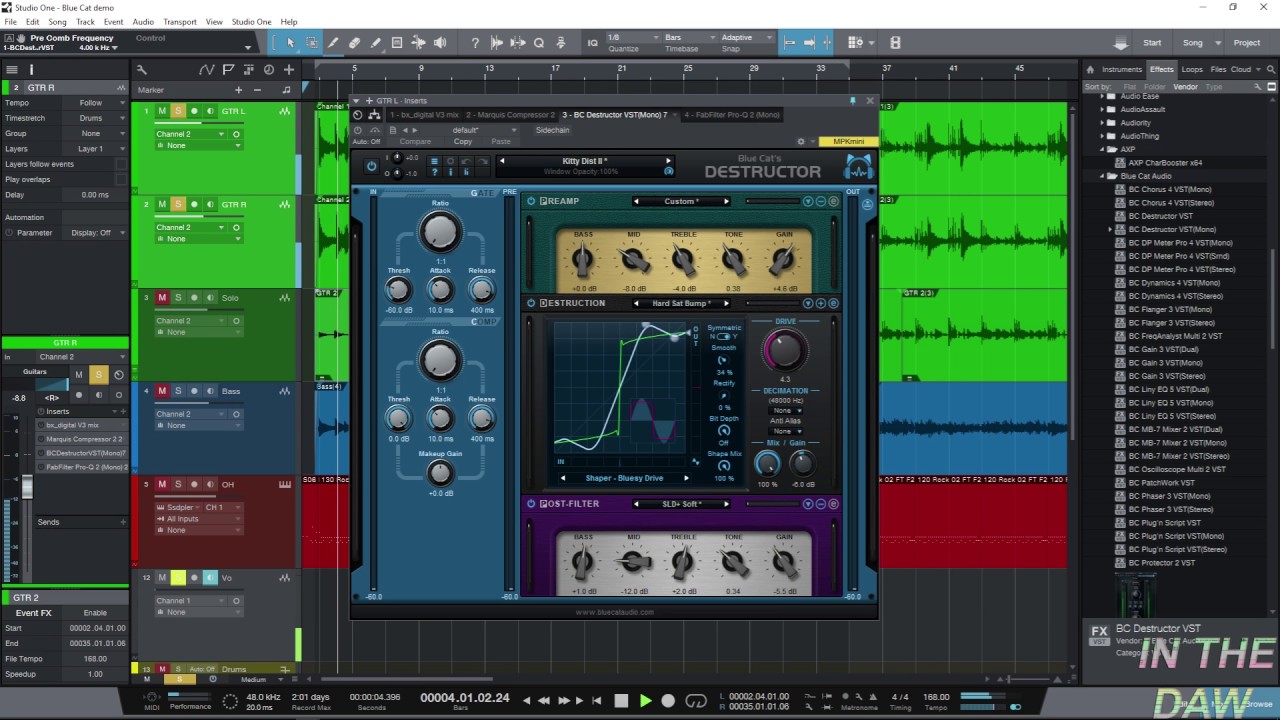Click the Tempo 168.00 field

pyautogui.click(x=936, y=697)
